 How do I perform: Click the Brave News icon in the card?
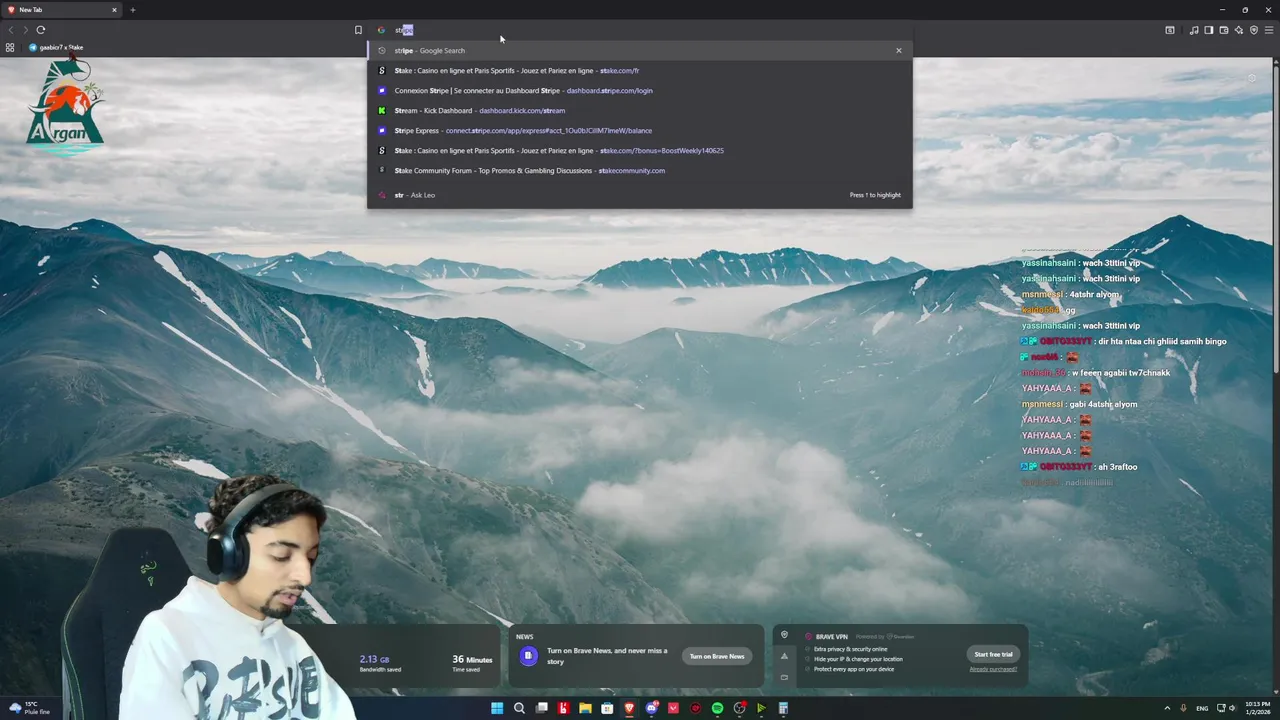click(x=528, y=656)
